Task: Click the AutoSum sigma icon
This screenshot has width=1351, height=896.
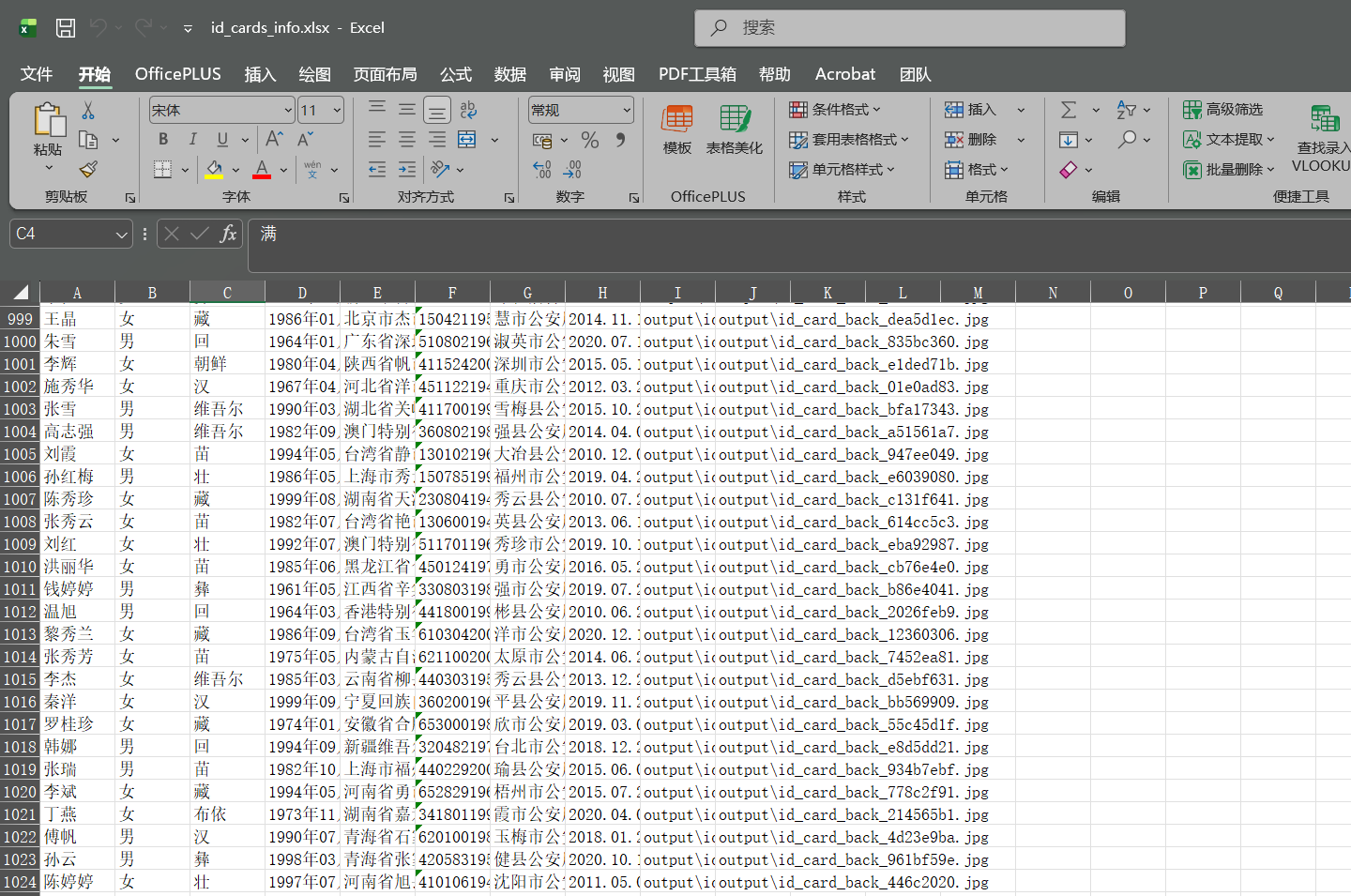Action: coord(1069,110)
